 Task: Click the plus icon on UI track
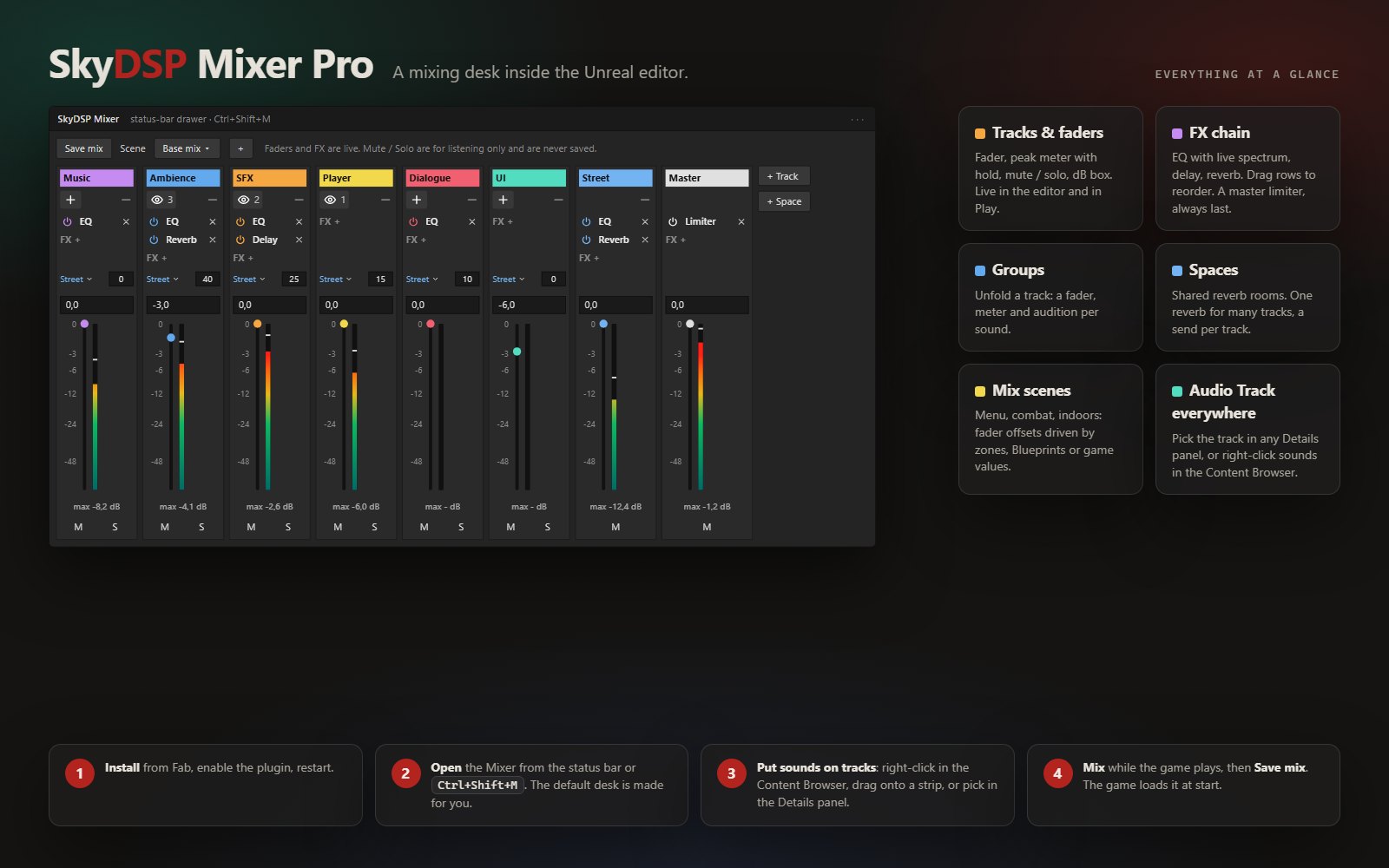[x=503, y=200]
